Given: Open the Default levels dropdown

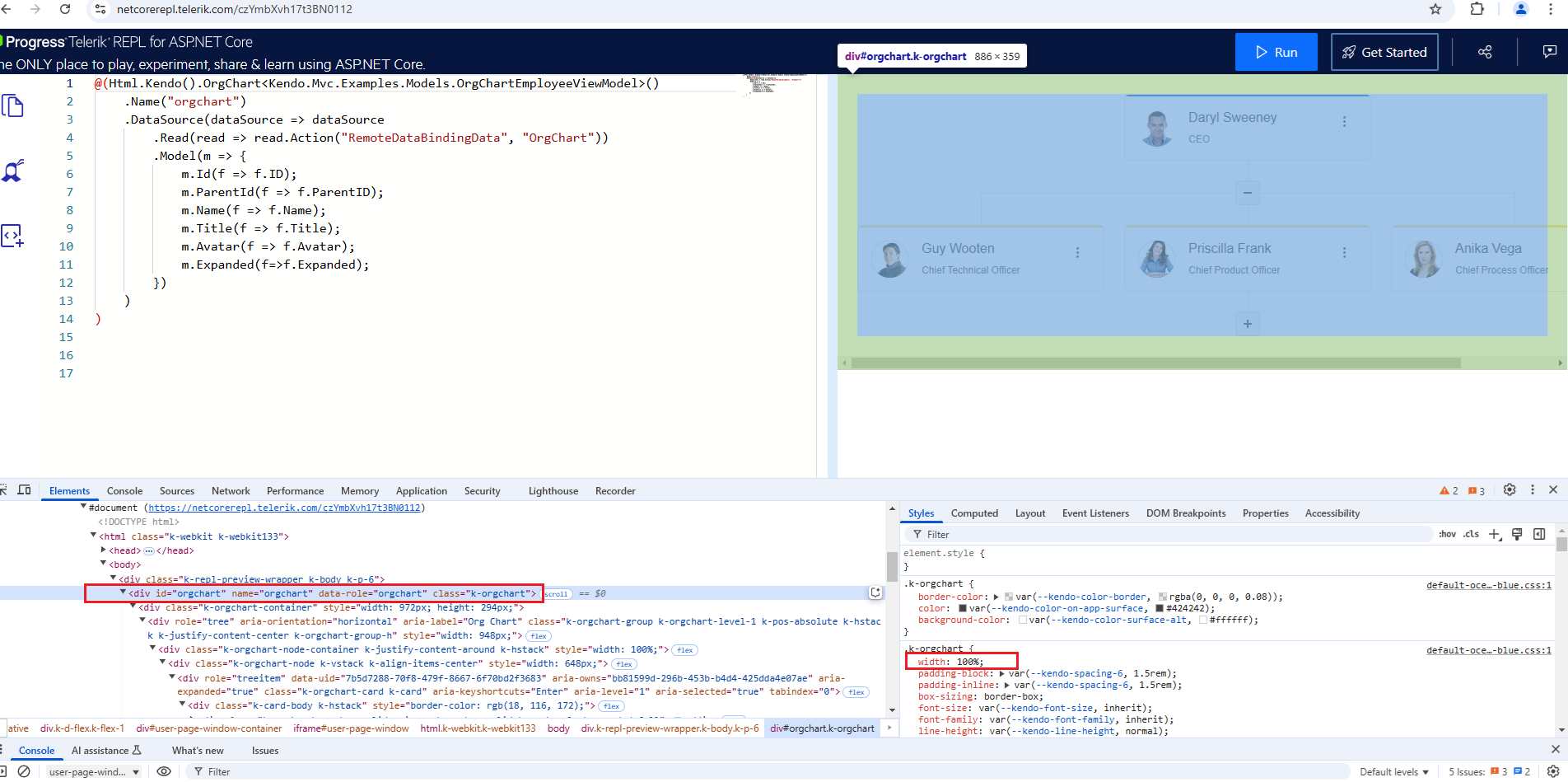Looking at the screenshot, I should pyautogui.click(x=1393, y=772).
